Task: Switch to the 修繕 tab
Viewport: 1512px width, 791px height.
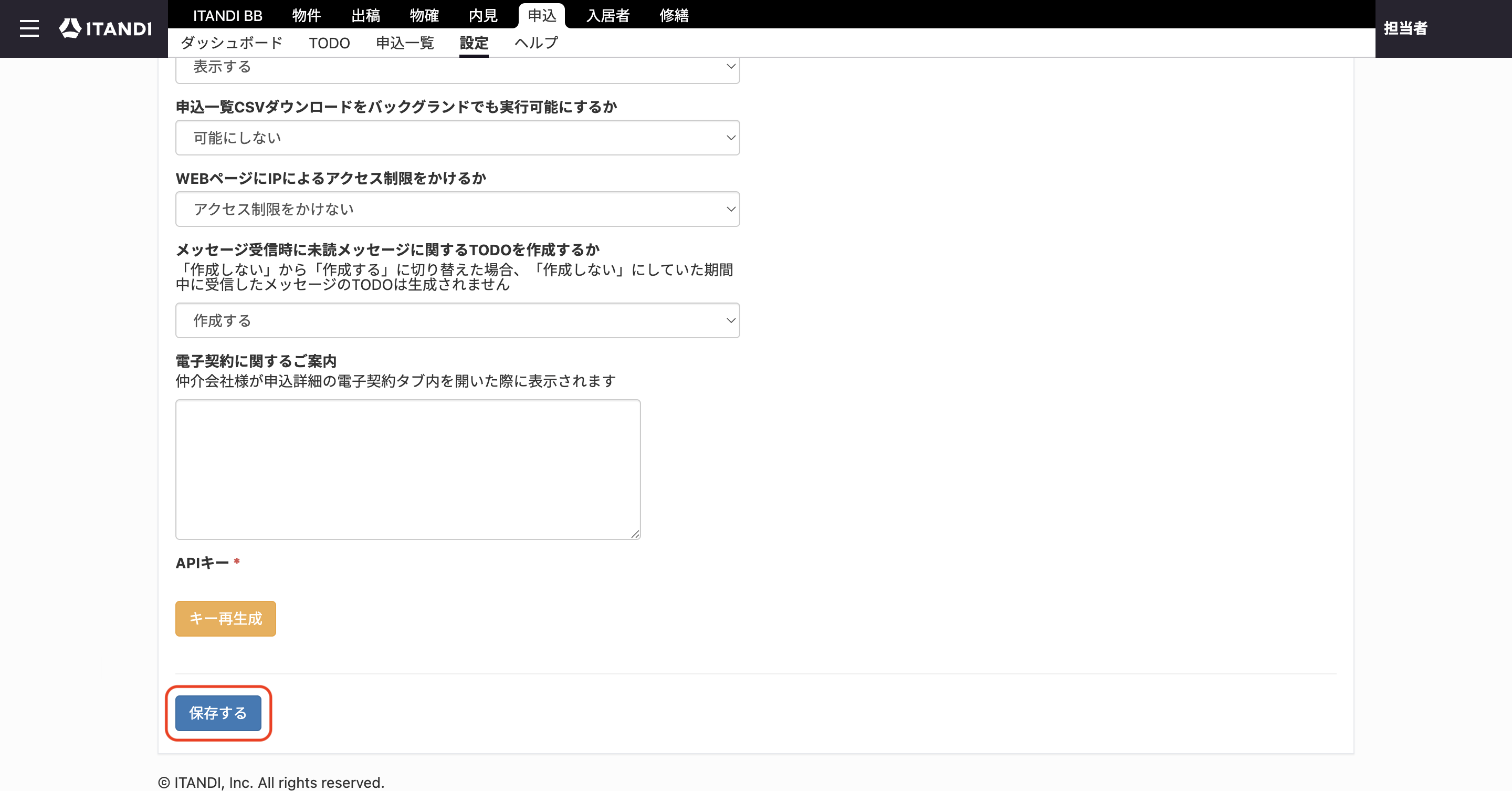Action: point(674,15)
